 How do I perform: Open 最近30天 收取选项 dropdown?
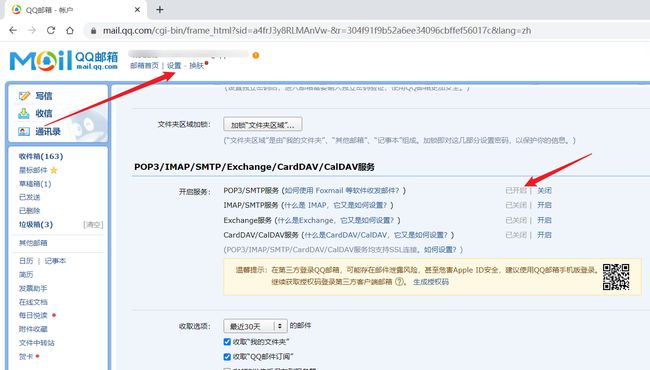255,326
